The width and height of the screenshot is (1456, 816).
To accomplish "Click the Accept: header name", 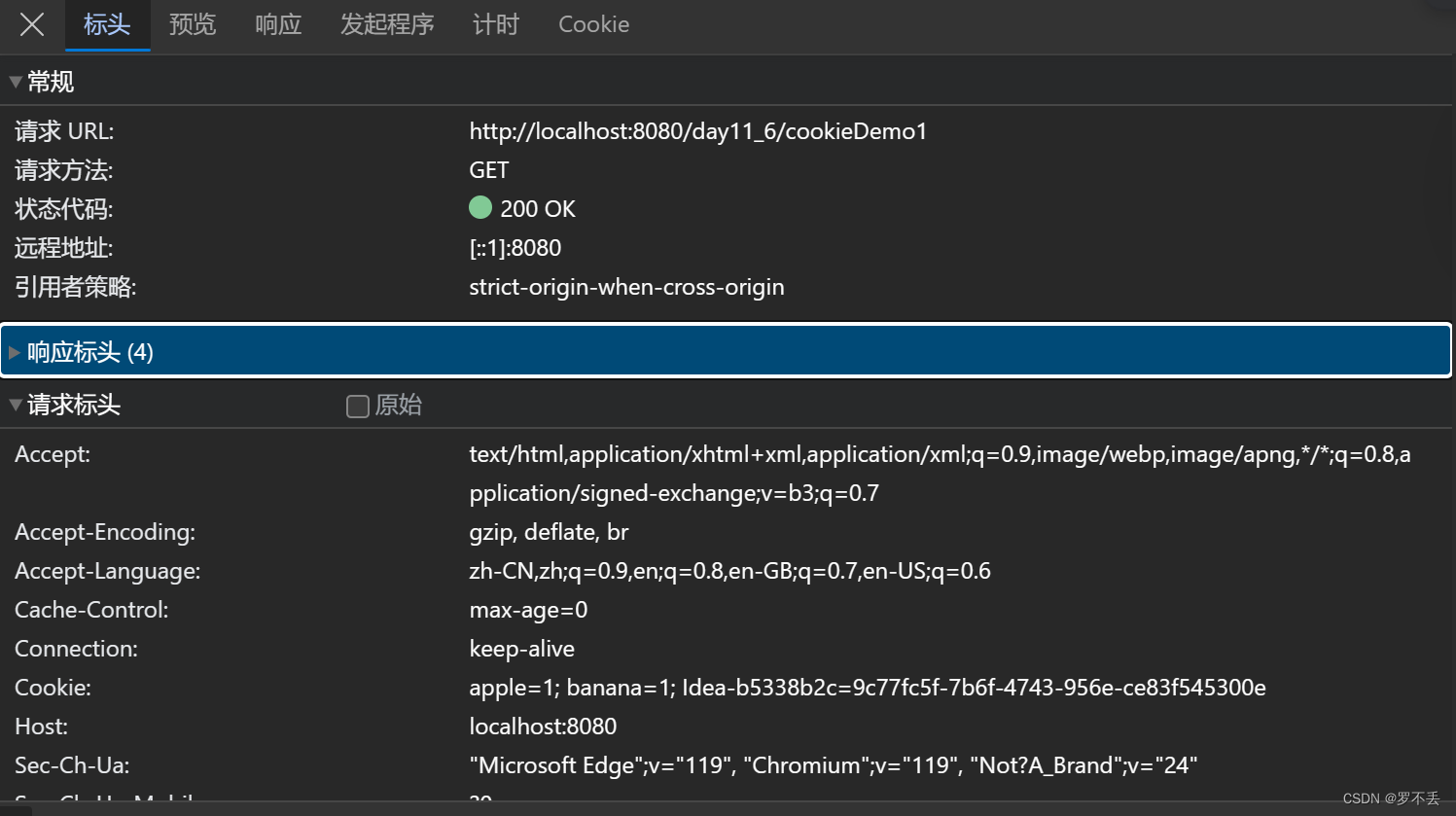I will 53,454.
